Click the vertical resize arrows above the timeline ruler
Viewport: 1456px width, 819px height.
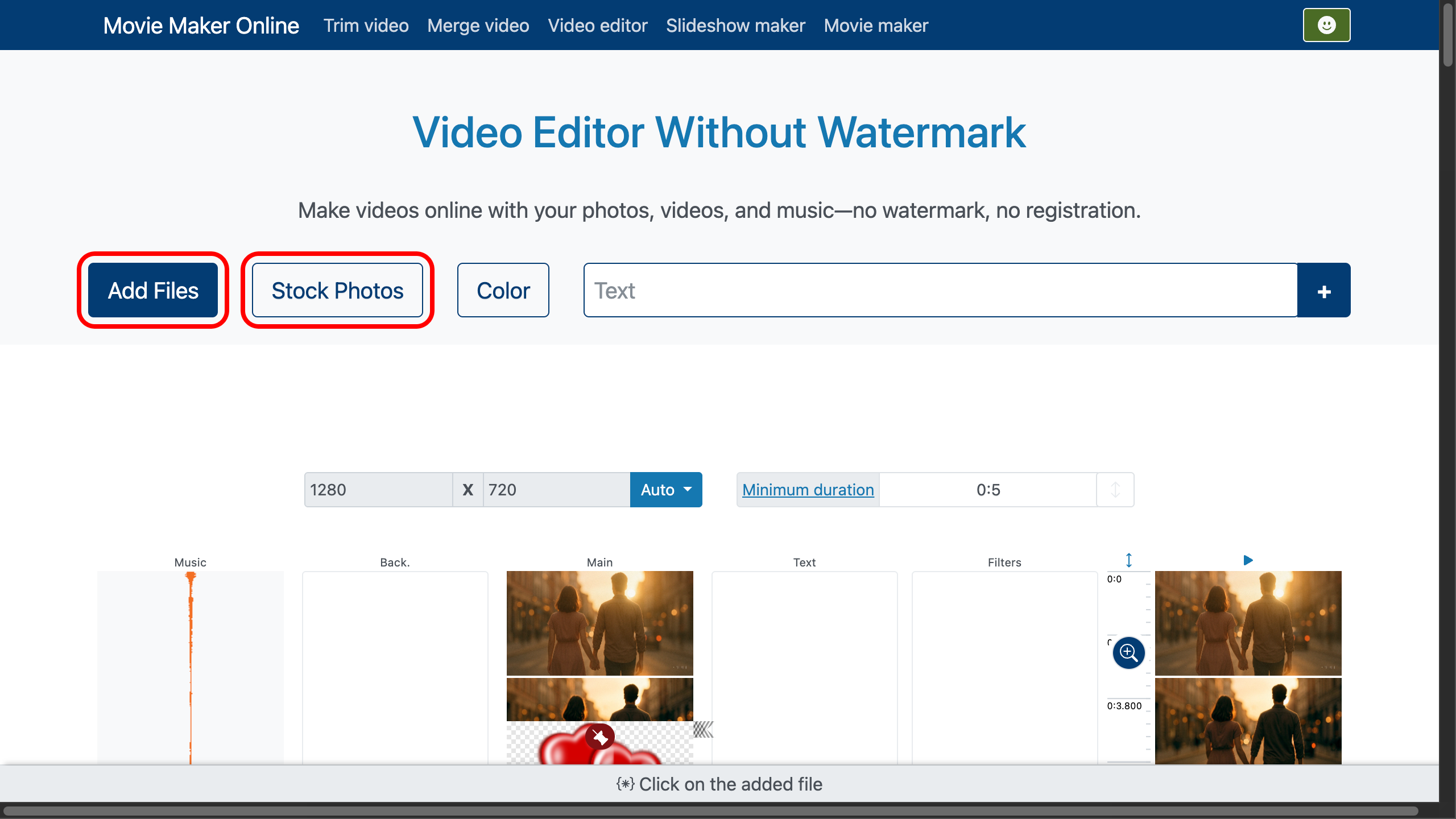[x=1129, y=560]
